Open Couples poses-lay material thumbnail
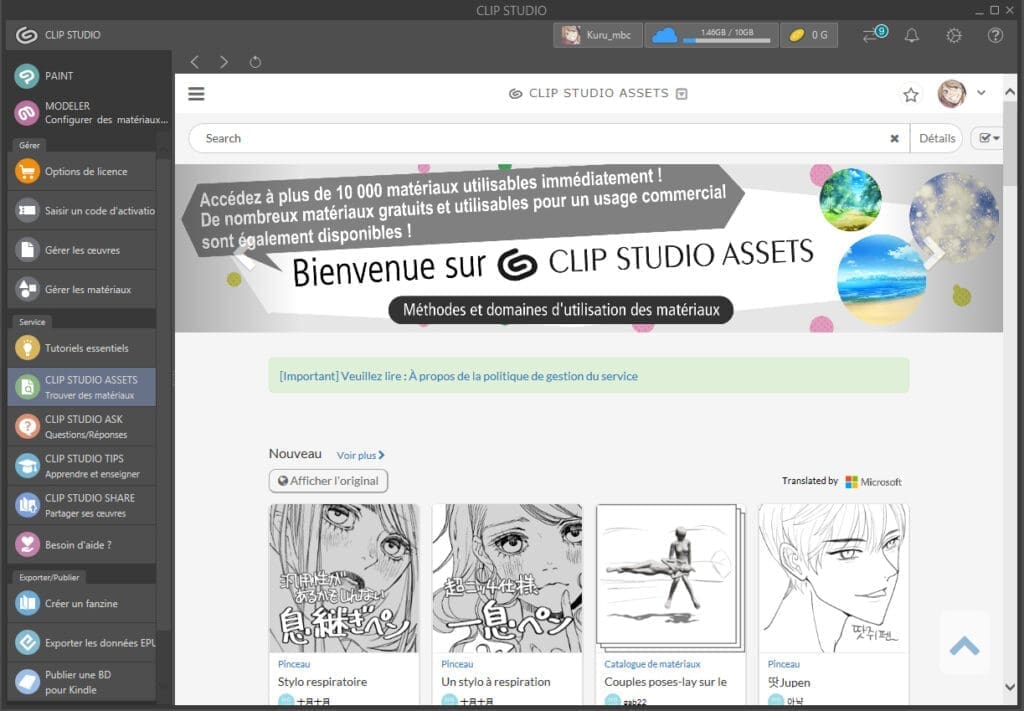The height and width of the screenshot is (711, 1024). 670,578
